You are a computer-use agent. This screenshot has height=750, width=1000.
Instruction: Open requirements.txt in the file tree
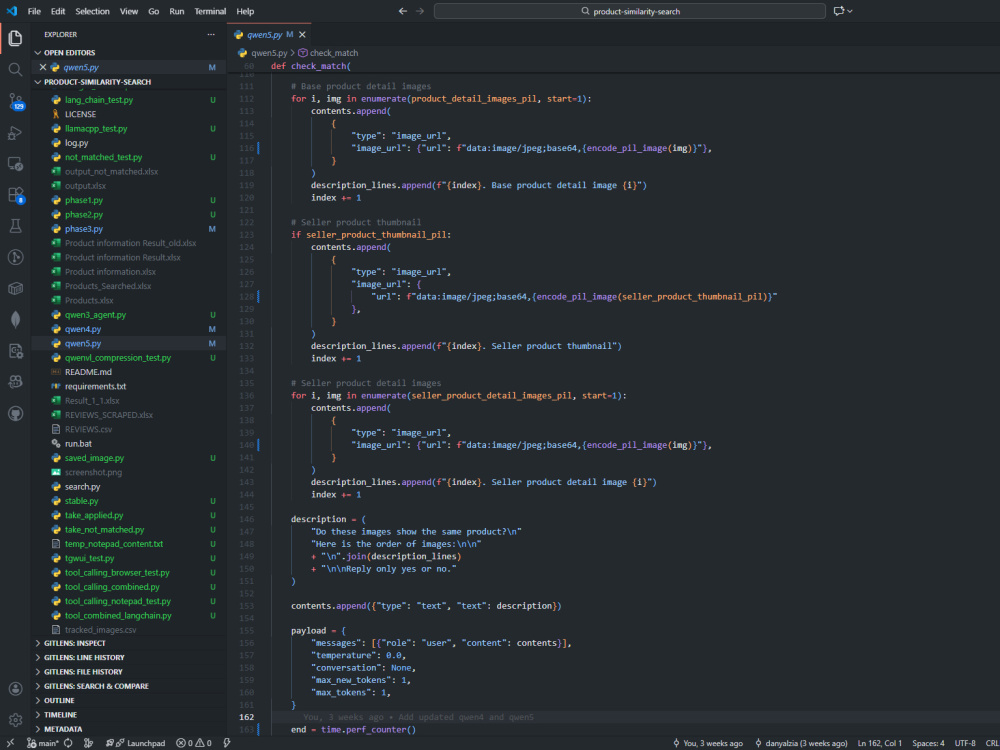point(129,386)
